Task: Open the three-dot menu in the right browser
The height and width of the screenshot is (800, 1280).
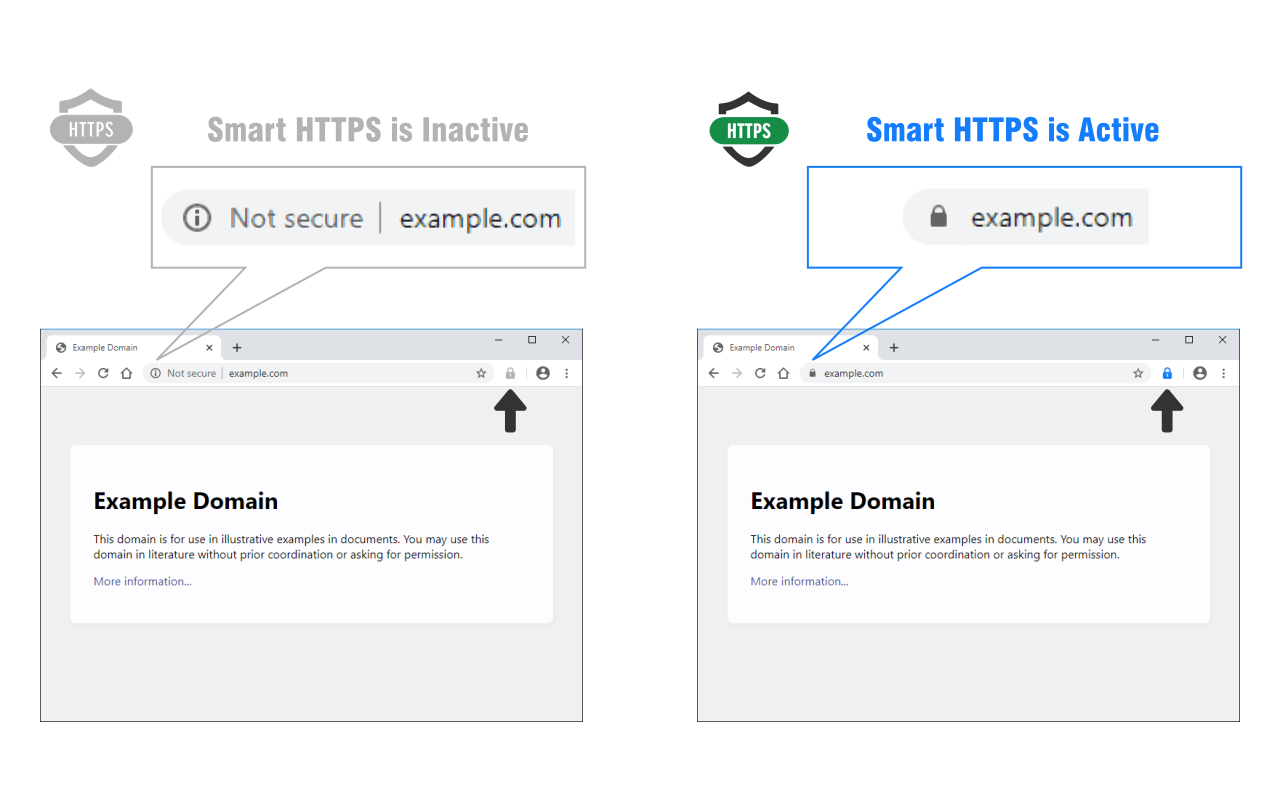Action: pyautogui.click(x=1223, y=373)
